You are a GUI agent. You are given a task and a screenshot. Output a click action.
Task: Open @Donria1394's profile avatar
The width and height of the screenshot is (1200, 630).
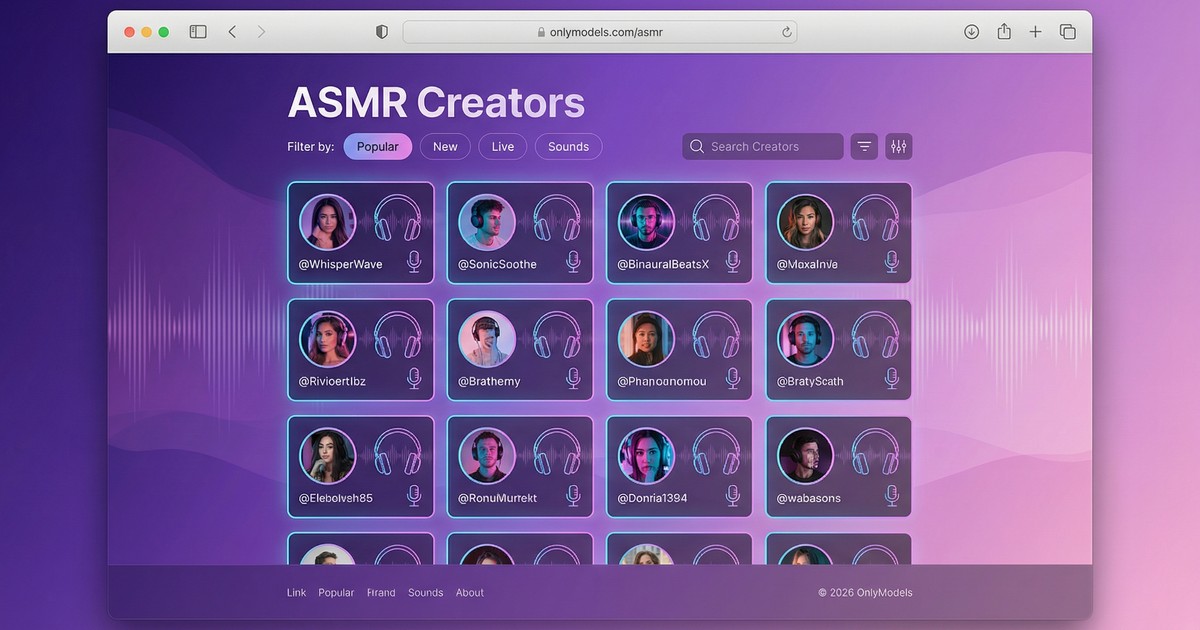[646, 455]
